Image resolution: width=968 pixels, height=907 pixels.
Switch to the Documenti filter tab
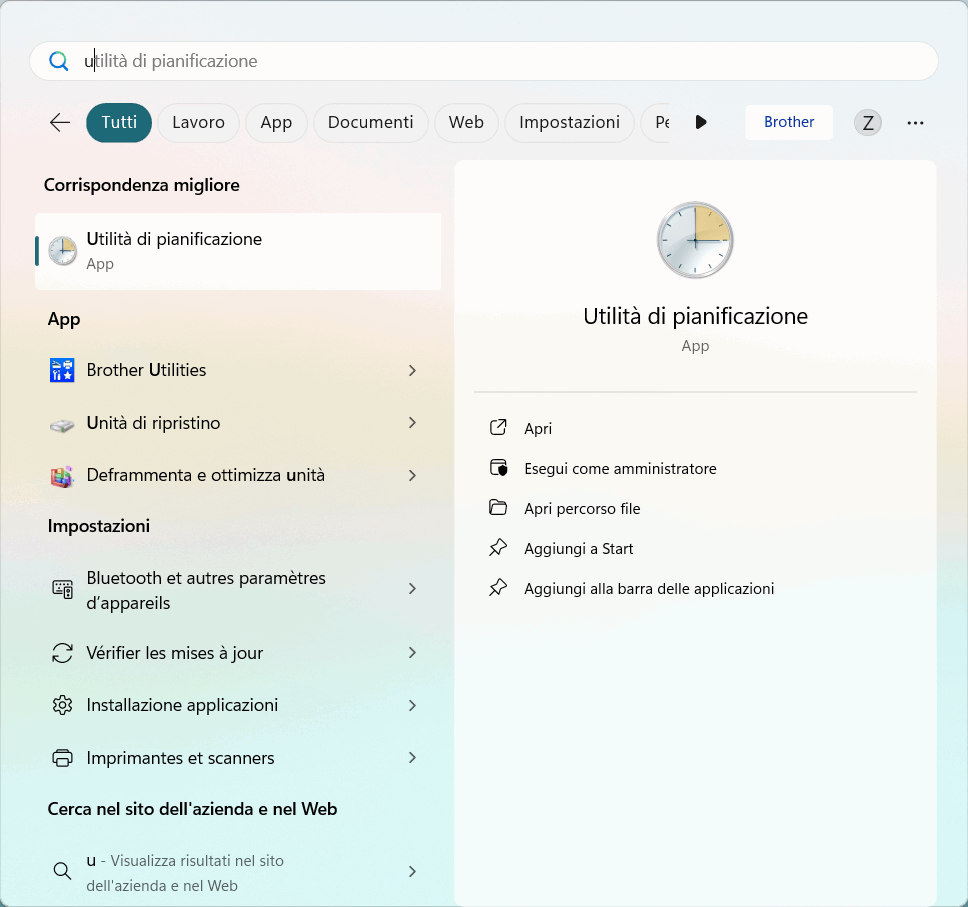click(x=370, y=122)
